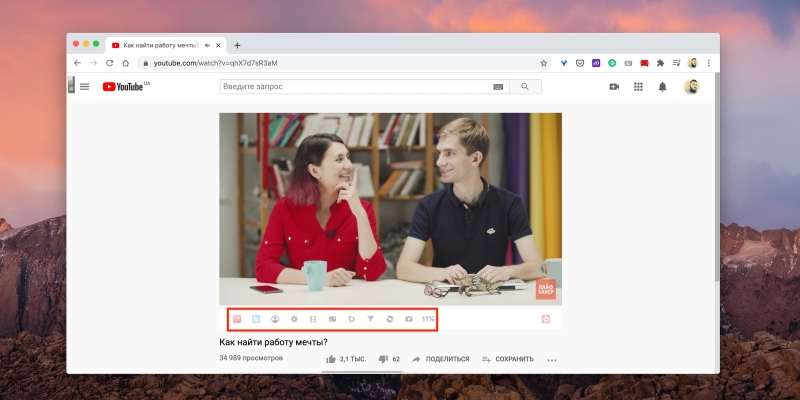The height and width of the screenshot is (400, 800).
Task: Click the video title 'Как найти работу мечты?'
Action: 273,342
